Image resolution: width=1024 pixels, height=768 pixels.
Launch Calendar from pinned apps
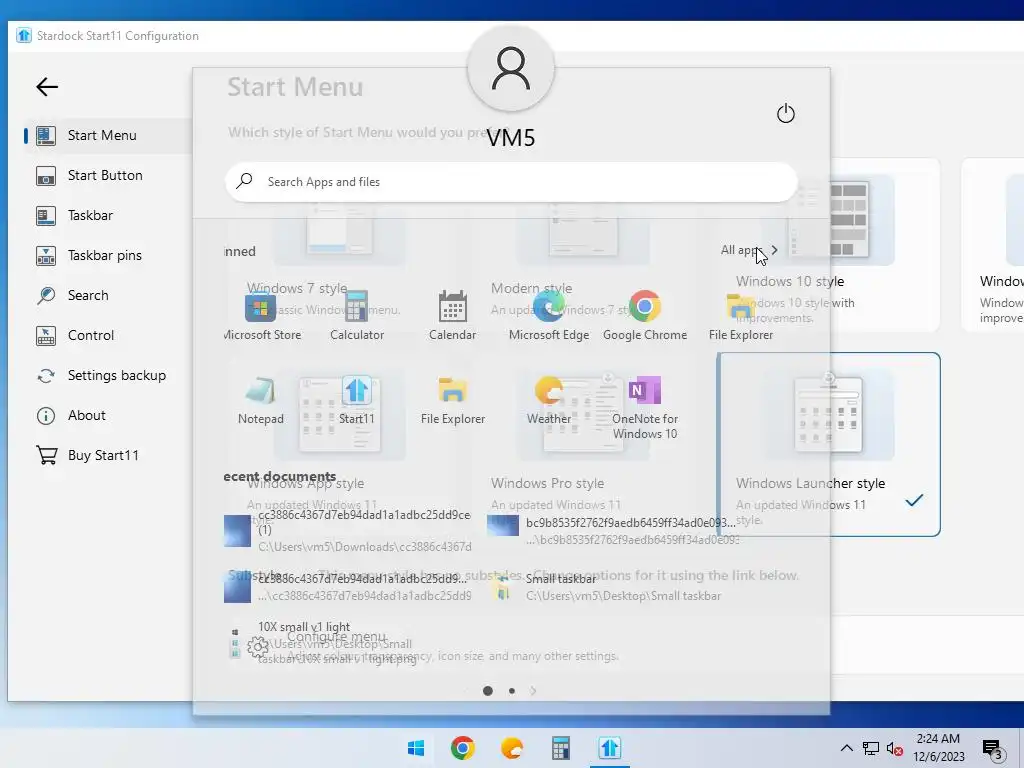tap(452, 317)
